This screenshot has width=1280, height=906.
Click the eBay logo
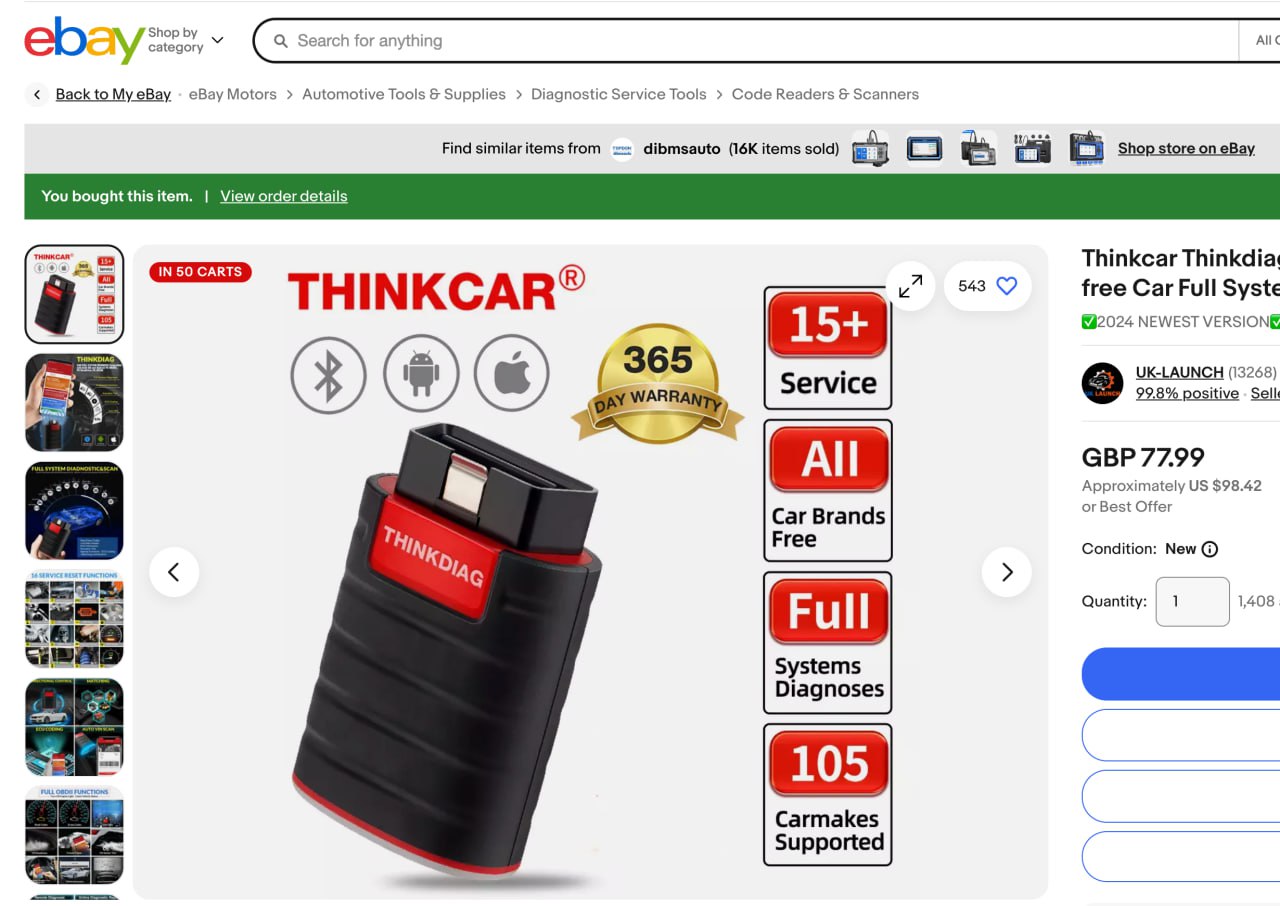[x=84, y=41]
